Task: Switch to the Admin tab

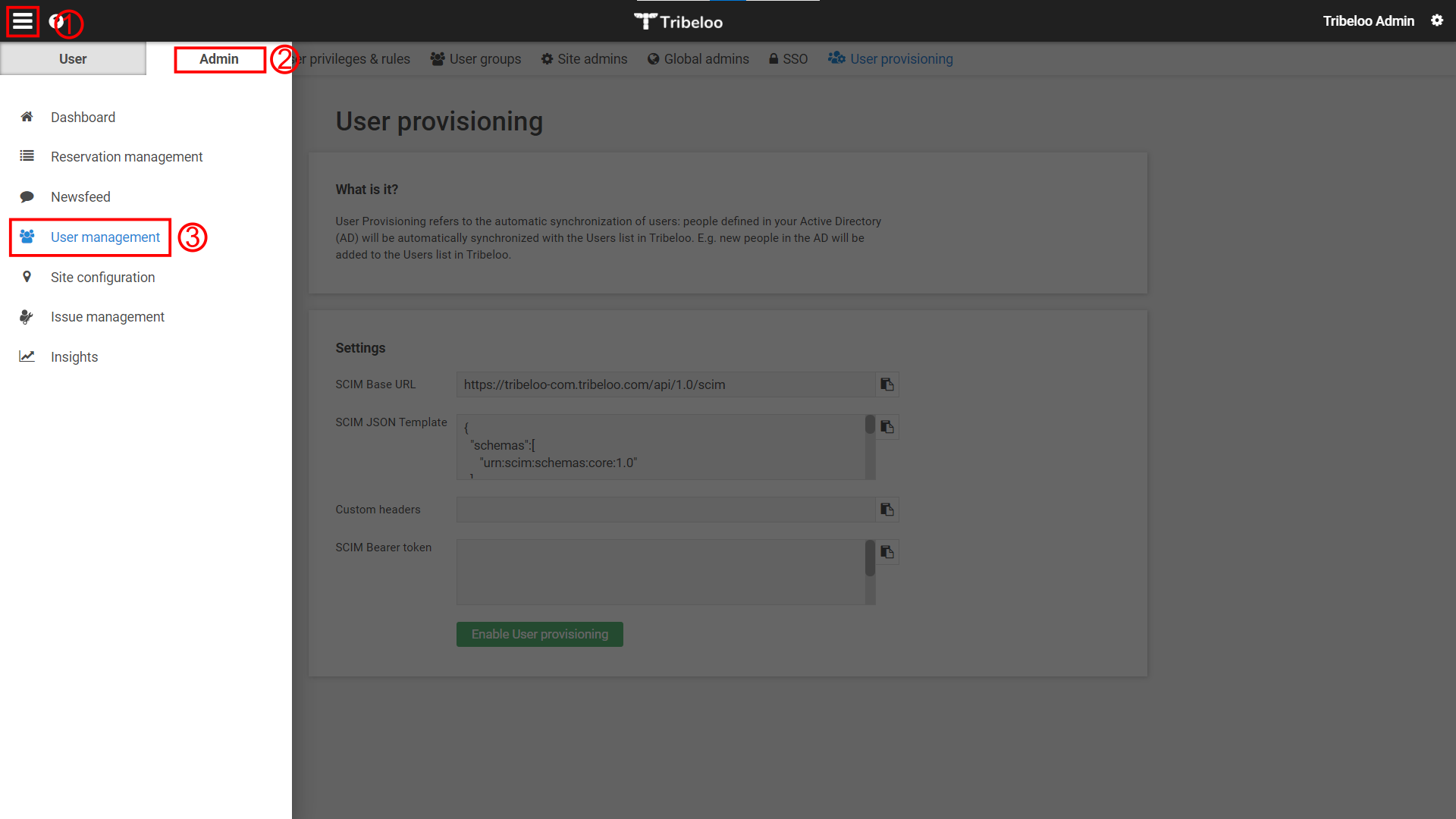Action: click(x=218, y=58)
